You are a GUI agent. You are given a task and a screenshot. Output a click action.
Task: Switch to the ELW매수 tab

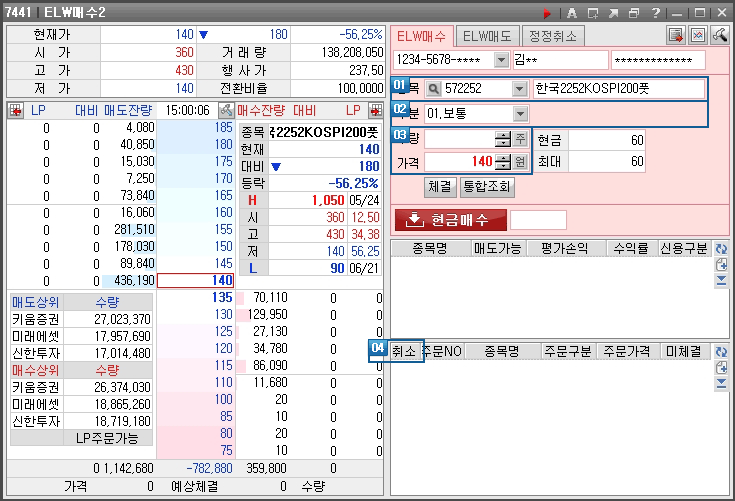coord(421,36)
